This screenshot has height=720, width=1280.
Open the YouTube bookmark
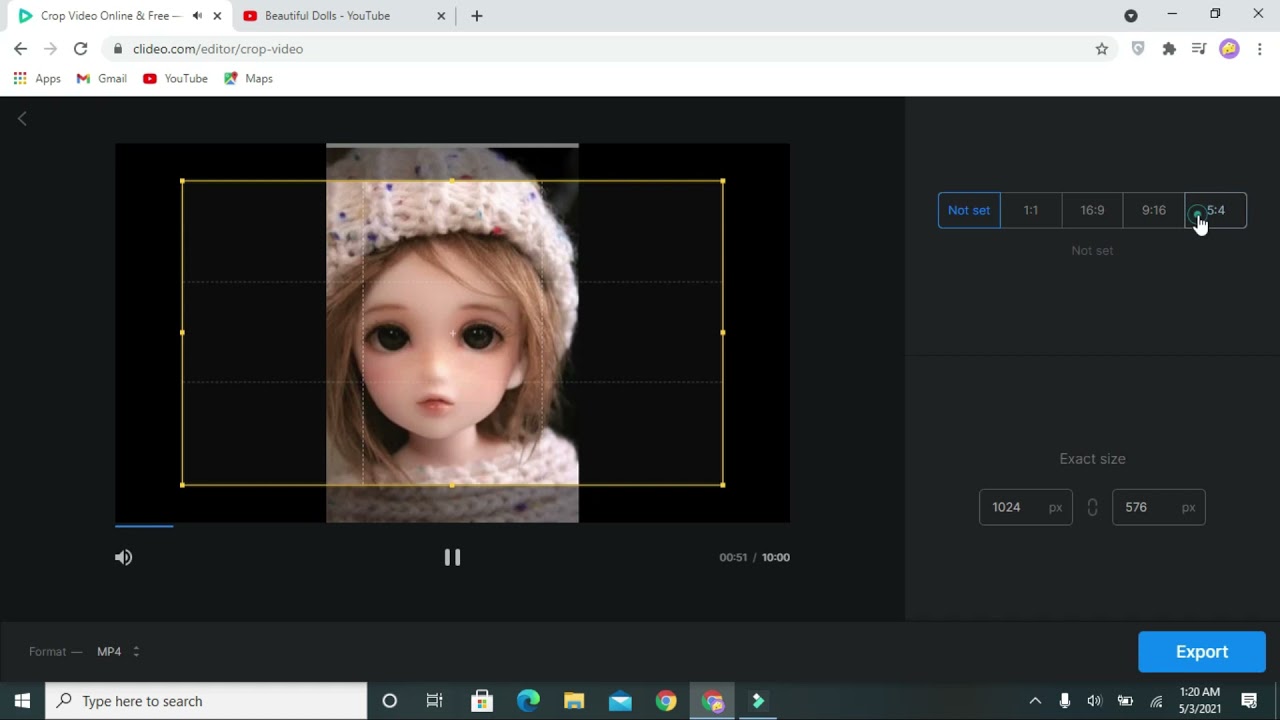(x=175, y=78)
